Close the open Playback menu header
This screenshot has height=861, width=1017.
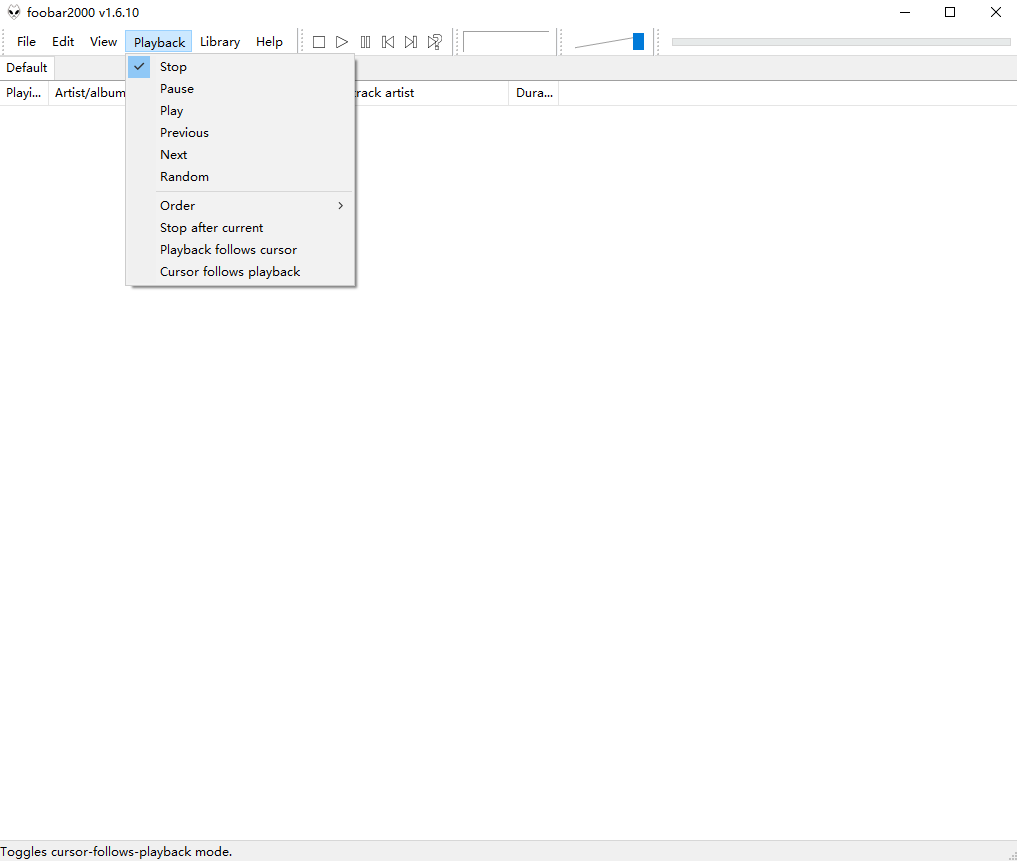[x=159, y=42]
